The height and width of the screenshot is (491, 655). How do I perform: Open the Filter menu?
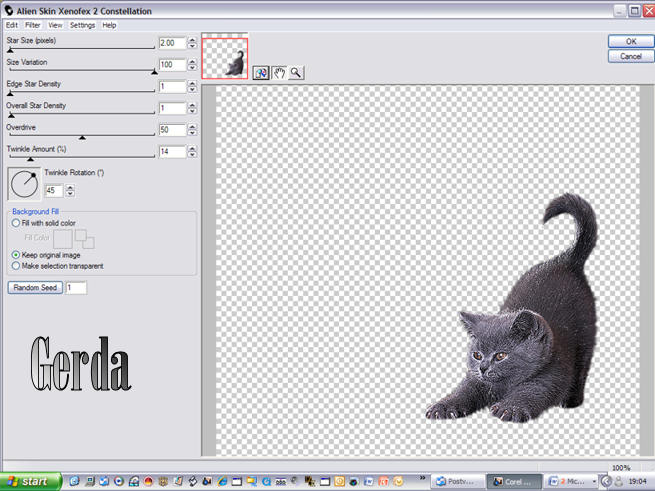tap(33, 25)
